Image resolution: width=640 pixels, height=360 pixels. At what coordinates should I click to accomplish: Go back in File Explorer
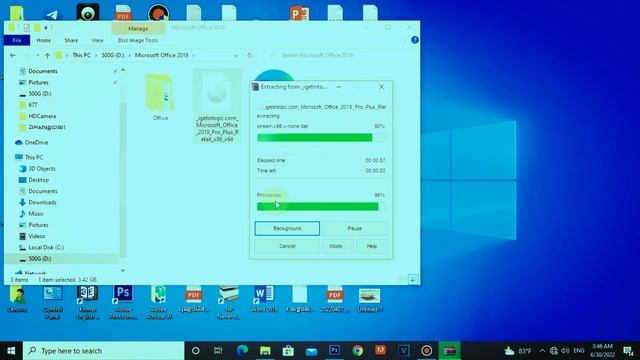(13, 55)
